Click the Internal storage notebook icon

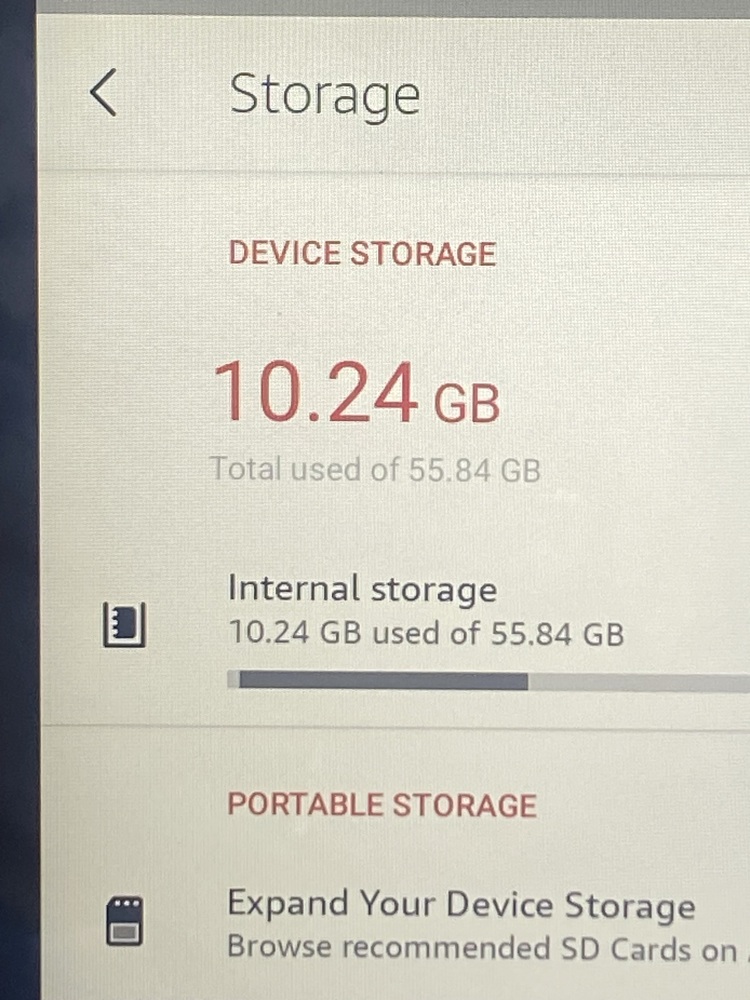pyautogui.click(x=124, y=625)
